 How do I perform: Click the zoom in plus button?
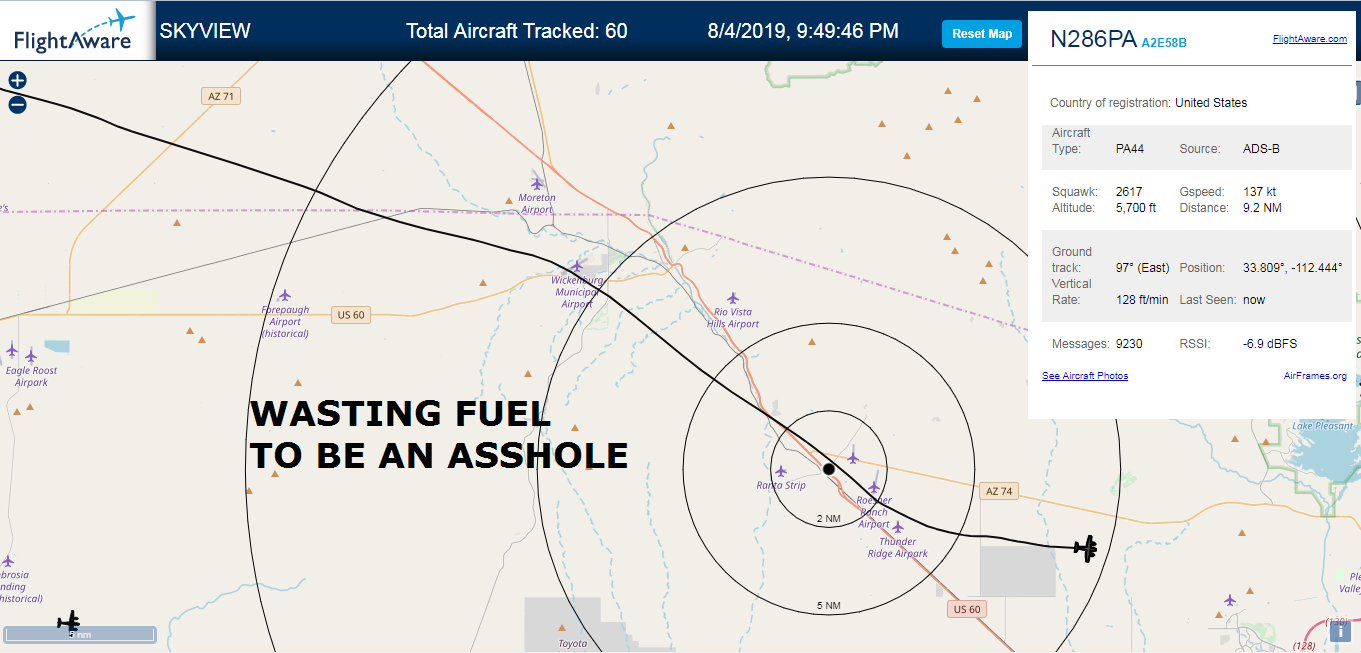click(17, 81)
